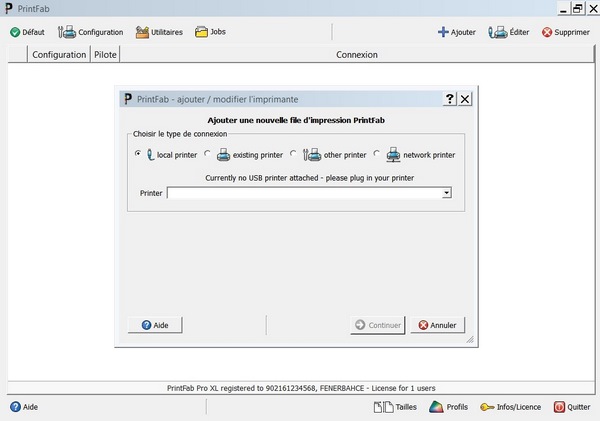Click the dialog Aide button
Viewport: 600px width, 421px height.
point(155,325)
